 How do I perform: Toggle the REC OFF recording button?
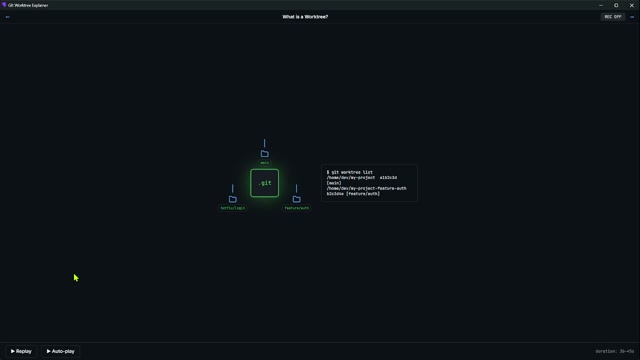click(x=613, y=17)
